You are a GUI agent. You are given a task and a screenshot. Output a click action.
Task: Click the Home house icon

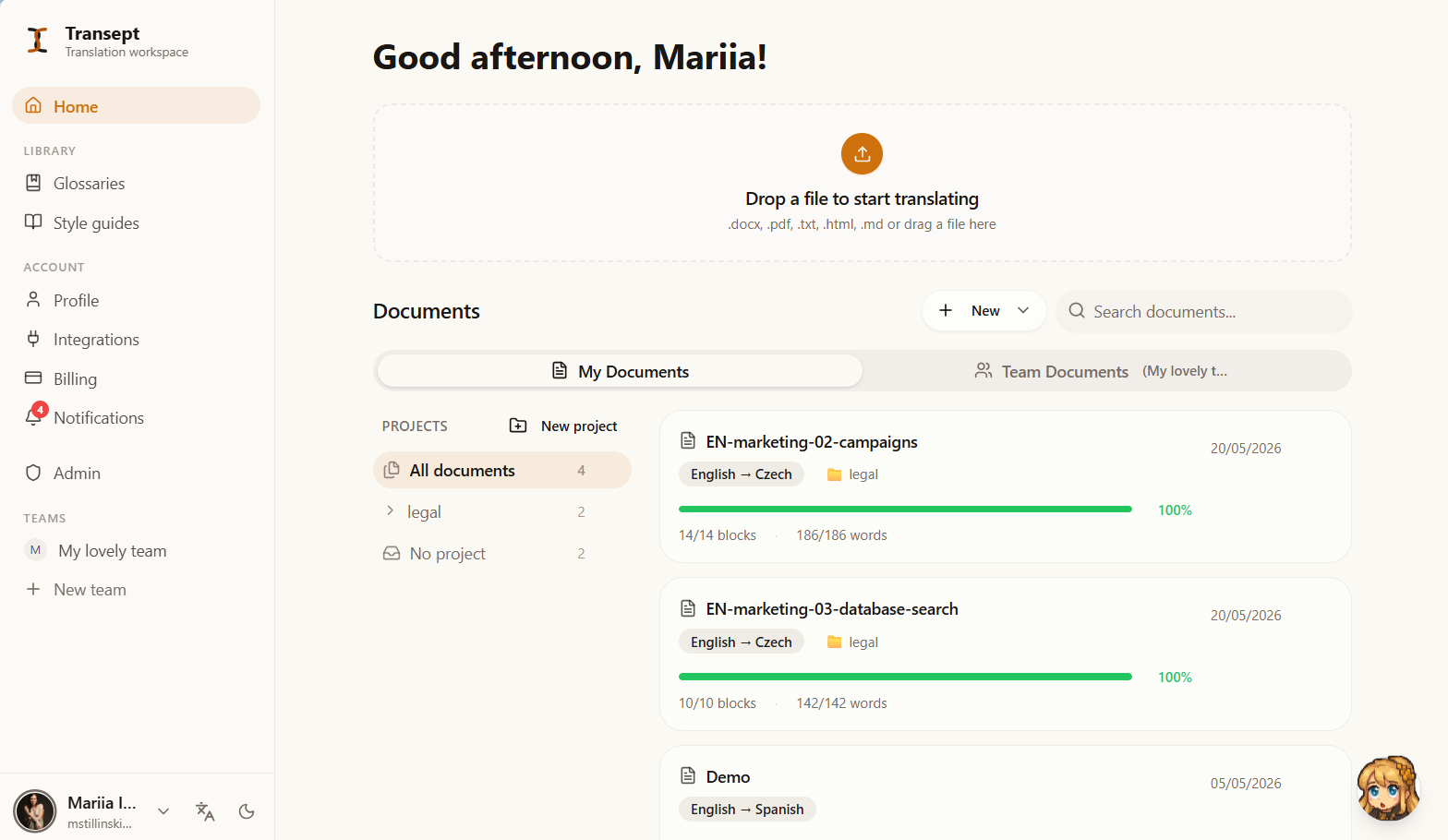click(33, 105)
